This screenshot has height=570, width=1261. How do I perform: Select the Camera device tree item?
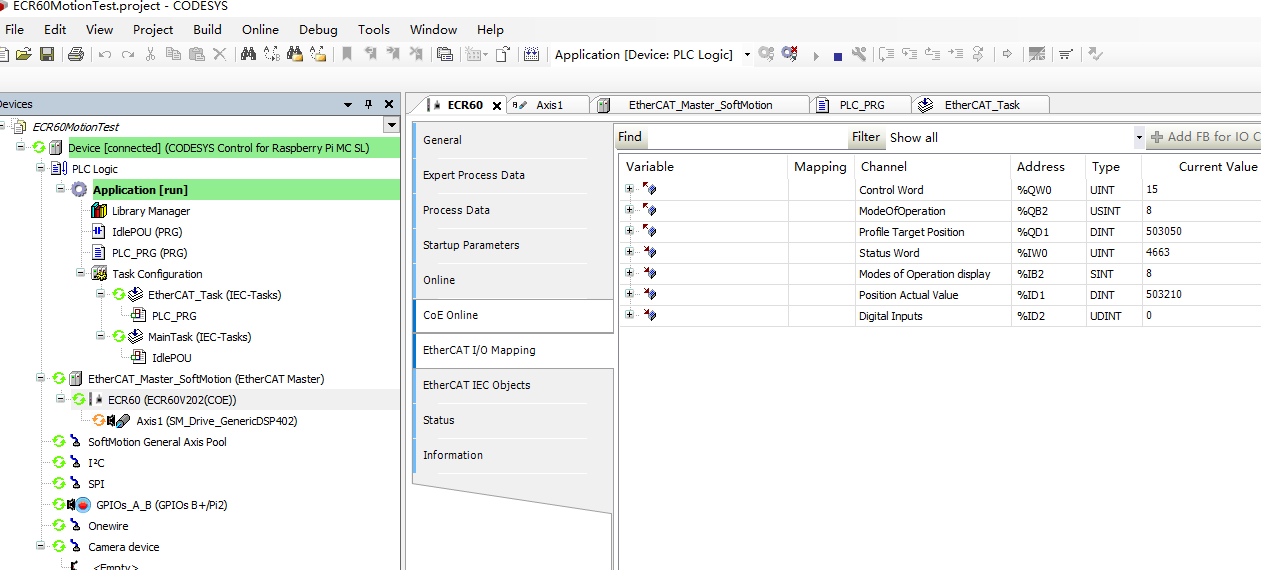coord(123,547)
